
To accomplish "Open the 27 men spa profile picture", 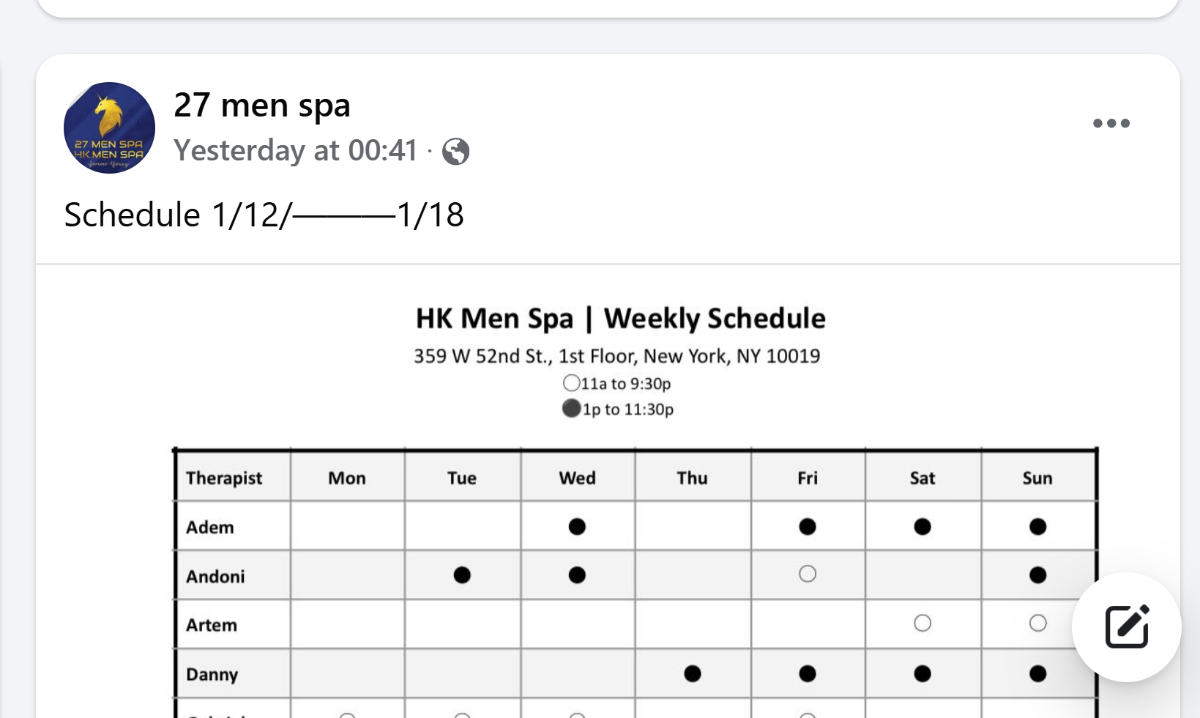I will [109, 128].
